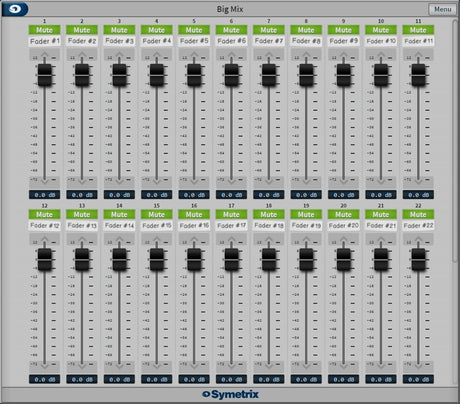Click the 0.0 dB readout under Fader #16

pos(194,379)
